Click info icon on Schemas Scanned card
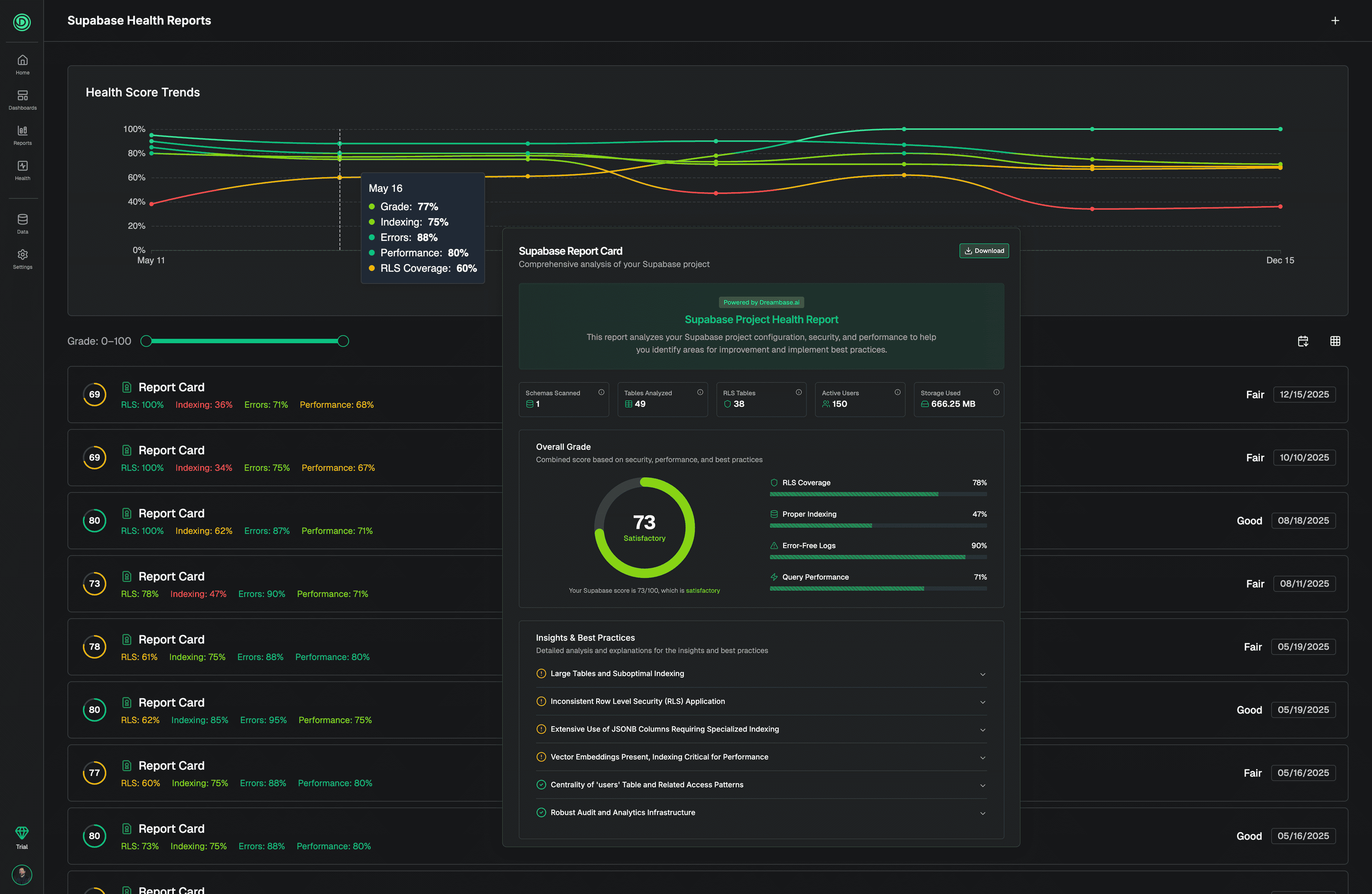This screenshot has width=1372, height=894. [601, 392]
